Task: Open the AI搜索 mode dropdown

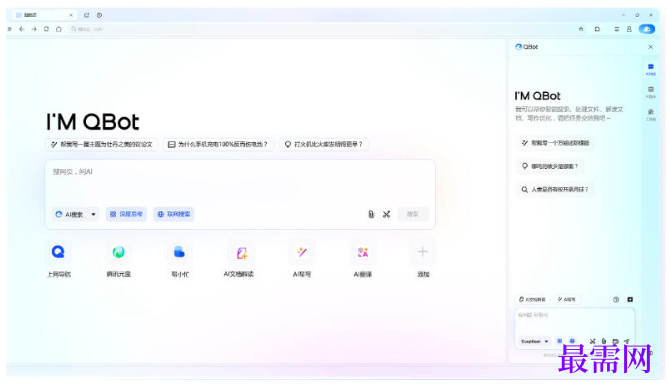Action: pyautogui.click(x=75, y=214)
